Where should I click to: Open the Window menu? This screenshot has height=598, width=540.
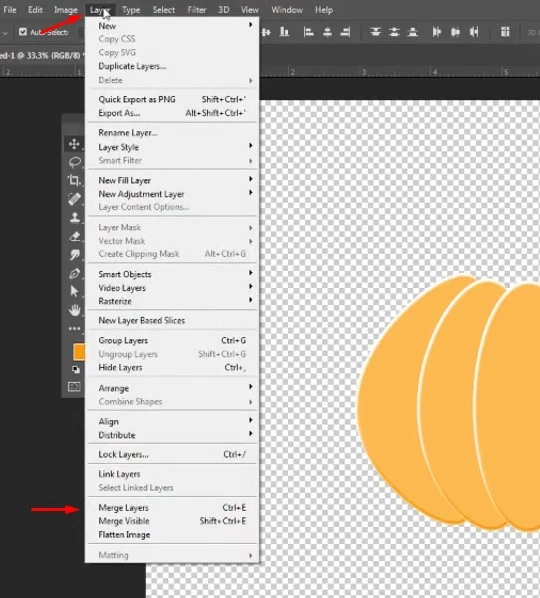point(287,10)
